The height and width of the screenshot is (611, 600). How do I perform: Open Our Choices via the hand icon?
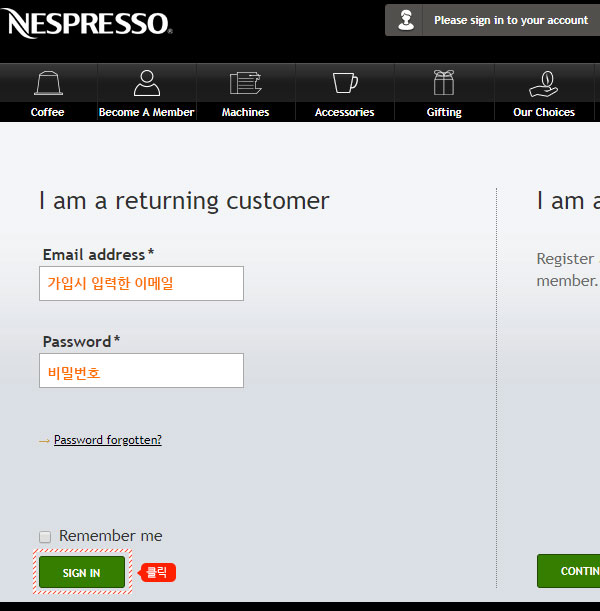pyautogui.click(x=543, y=83)
